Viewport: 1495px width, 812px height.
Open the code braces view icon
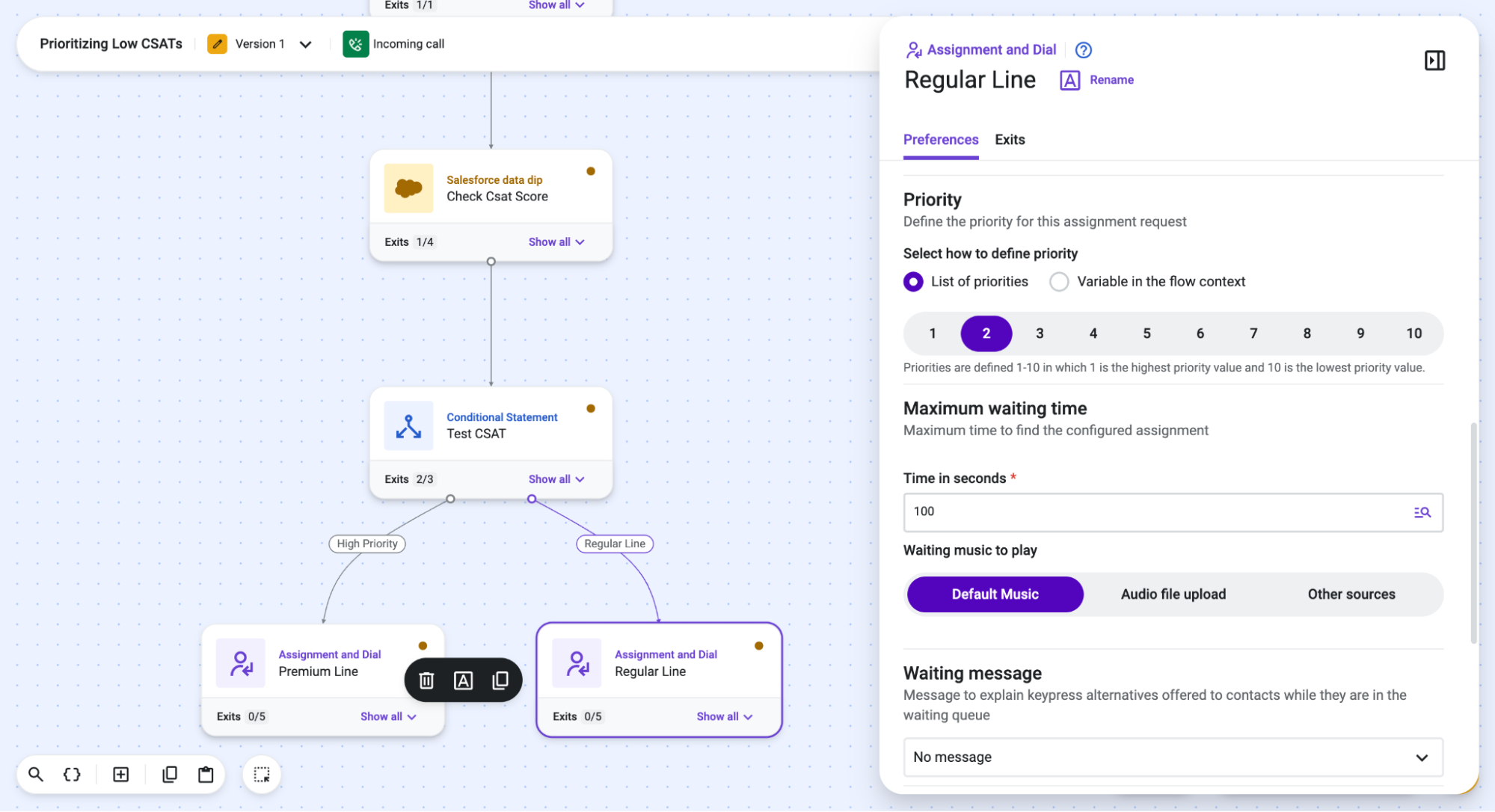tap(72, 774)
